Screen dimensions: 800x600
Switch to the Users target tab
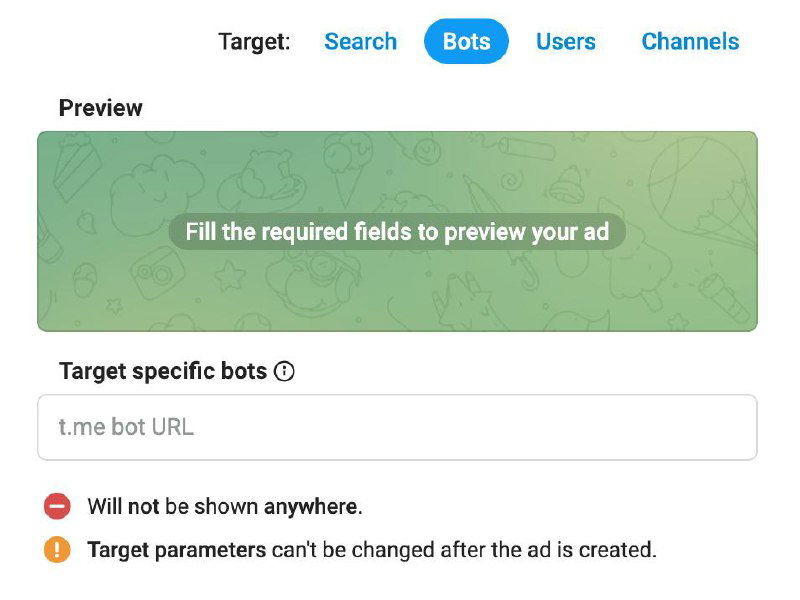(x=566, y=41)
